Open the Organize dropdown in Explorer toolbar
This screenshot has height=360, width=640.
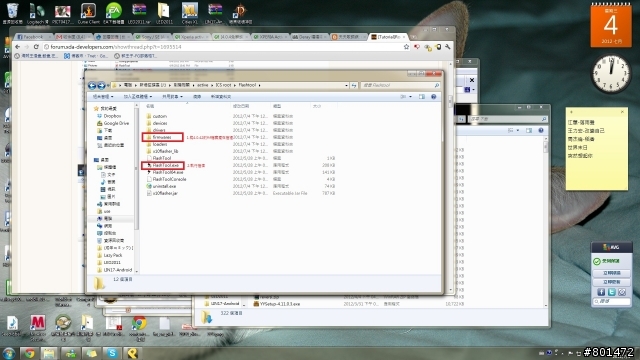click(103, 97)
